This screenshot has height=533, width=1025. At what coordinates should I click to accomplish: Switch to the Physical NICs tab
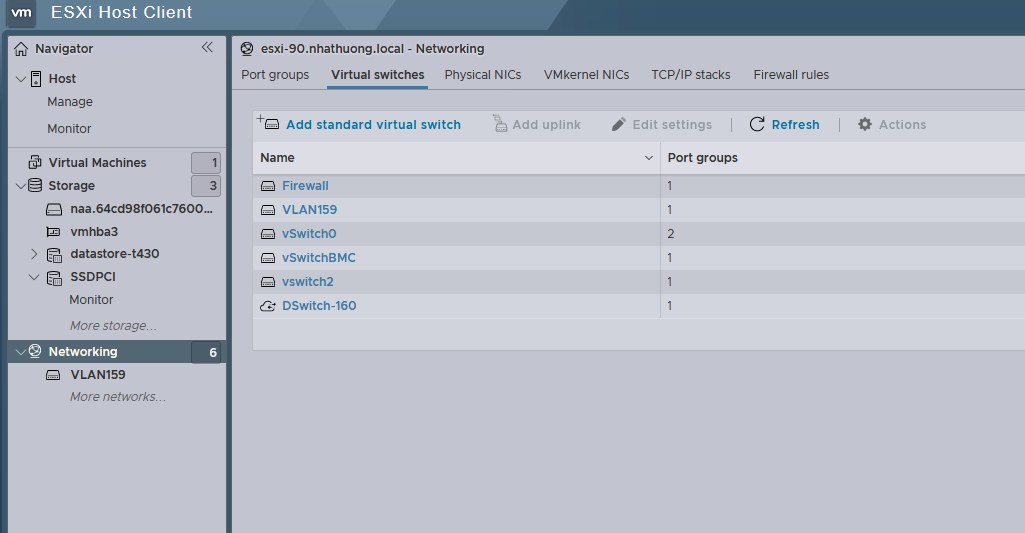click(x=483, y=75)
